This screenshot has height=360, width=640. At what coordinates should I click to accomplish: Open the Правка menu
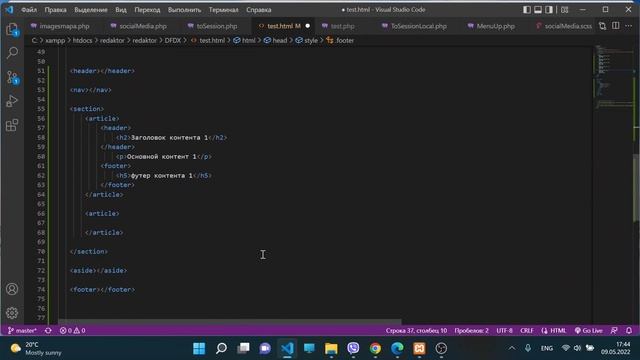click(x=56, y=9)
